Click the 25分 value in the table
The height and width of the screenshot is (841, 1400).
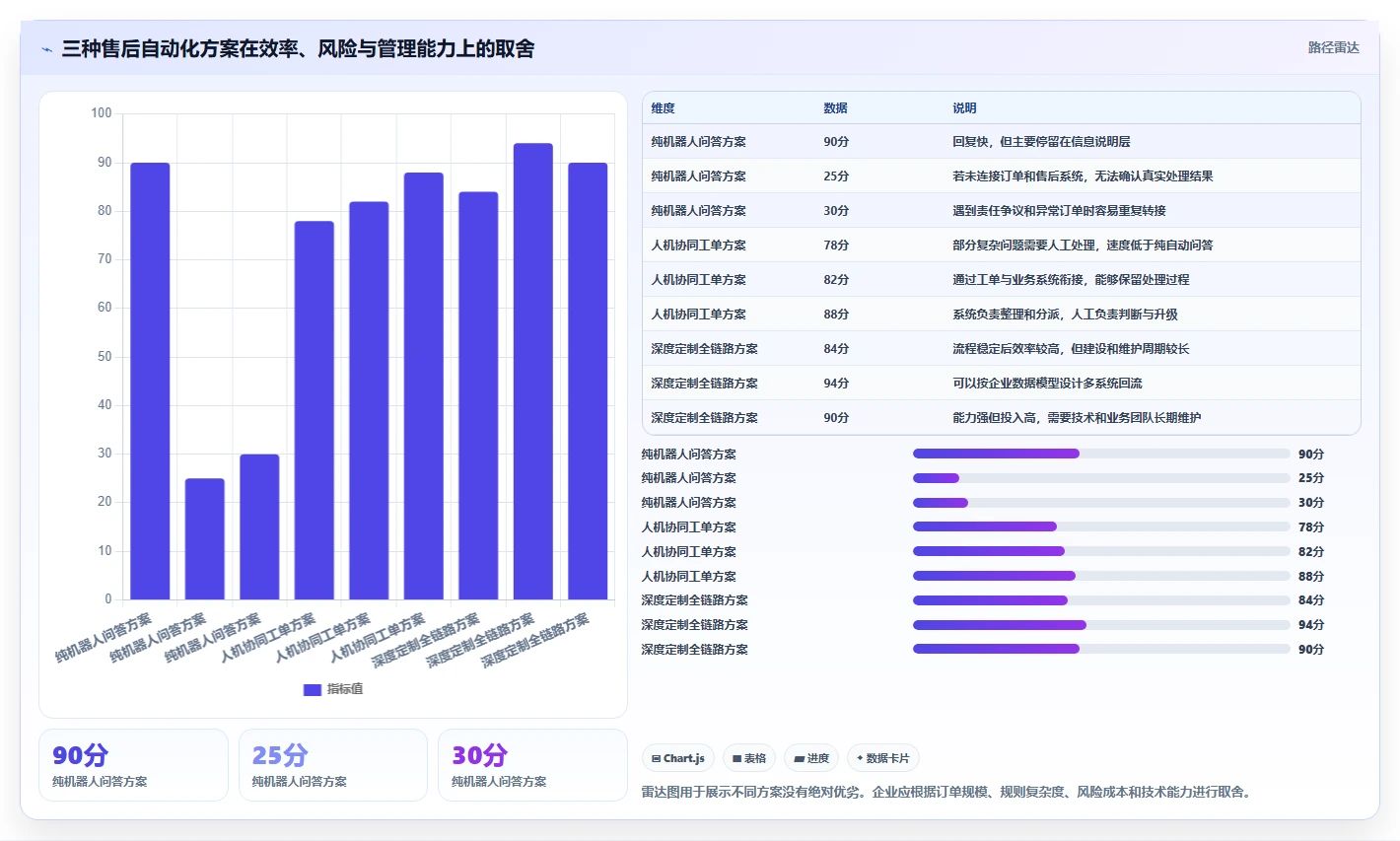point(836,176)
